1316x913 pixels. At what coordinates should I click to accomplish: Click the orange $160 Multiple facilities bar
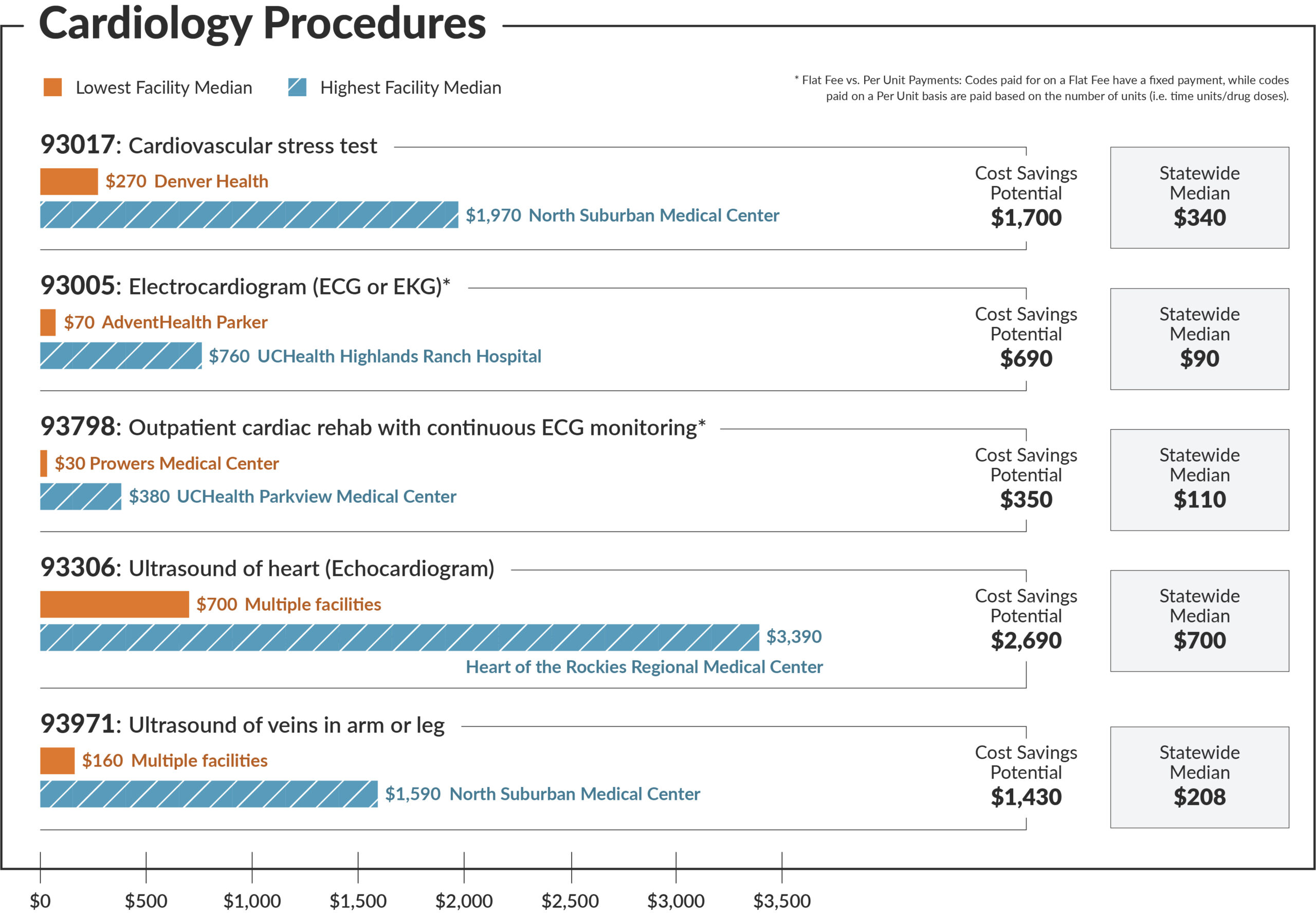click(x=57, y=760)
